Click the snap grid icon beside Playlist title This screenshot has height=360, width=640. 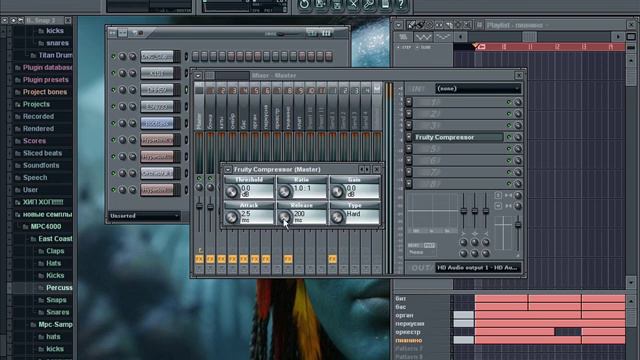479,25
